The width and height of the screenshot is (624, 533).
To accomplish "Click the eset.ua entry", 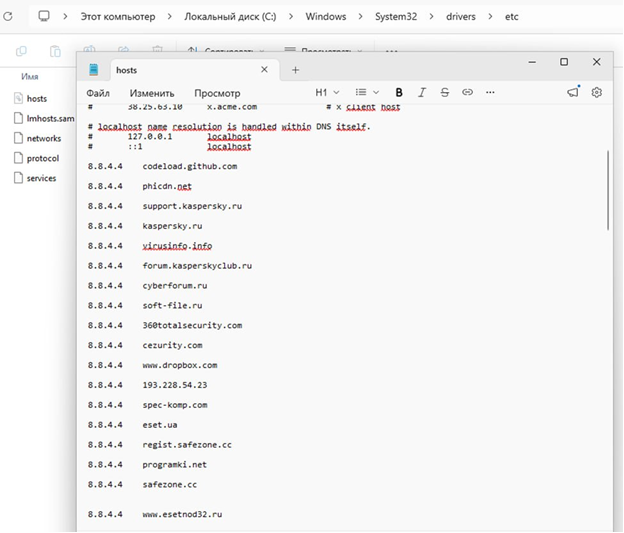I will [x=160, y=425].
